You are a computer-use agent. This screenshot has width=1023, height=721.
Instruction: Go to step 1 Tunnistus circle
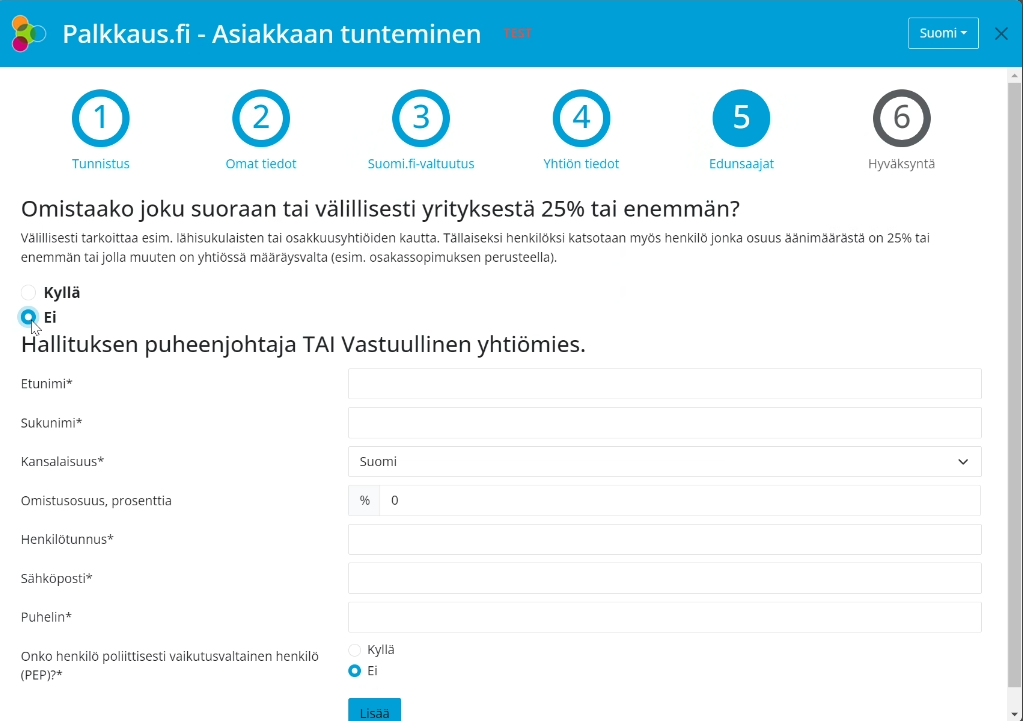pos(100,118)
